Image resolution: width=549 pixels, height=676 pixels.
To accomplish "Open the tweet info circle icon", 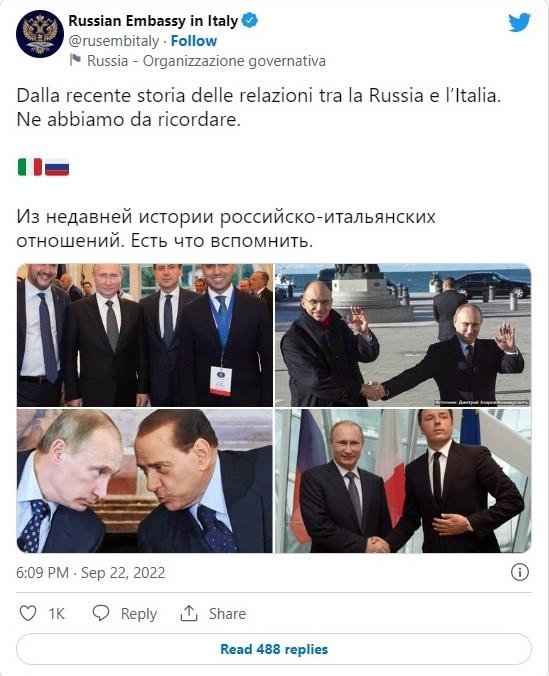I will click(x=520, y=573).
